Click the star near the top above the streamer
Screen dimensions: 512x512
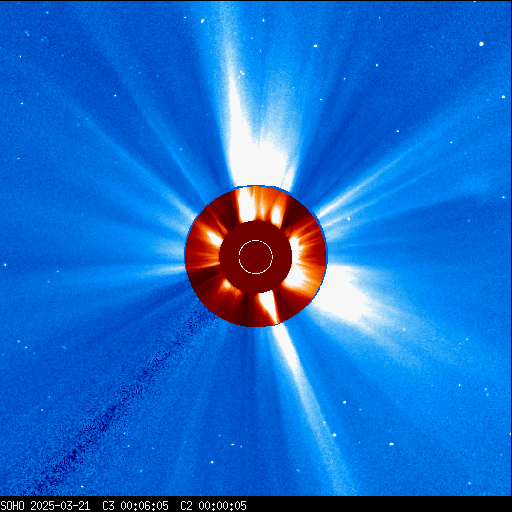[202, 21]
